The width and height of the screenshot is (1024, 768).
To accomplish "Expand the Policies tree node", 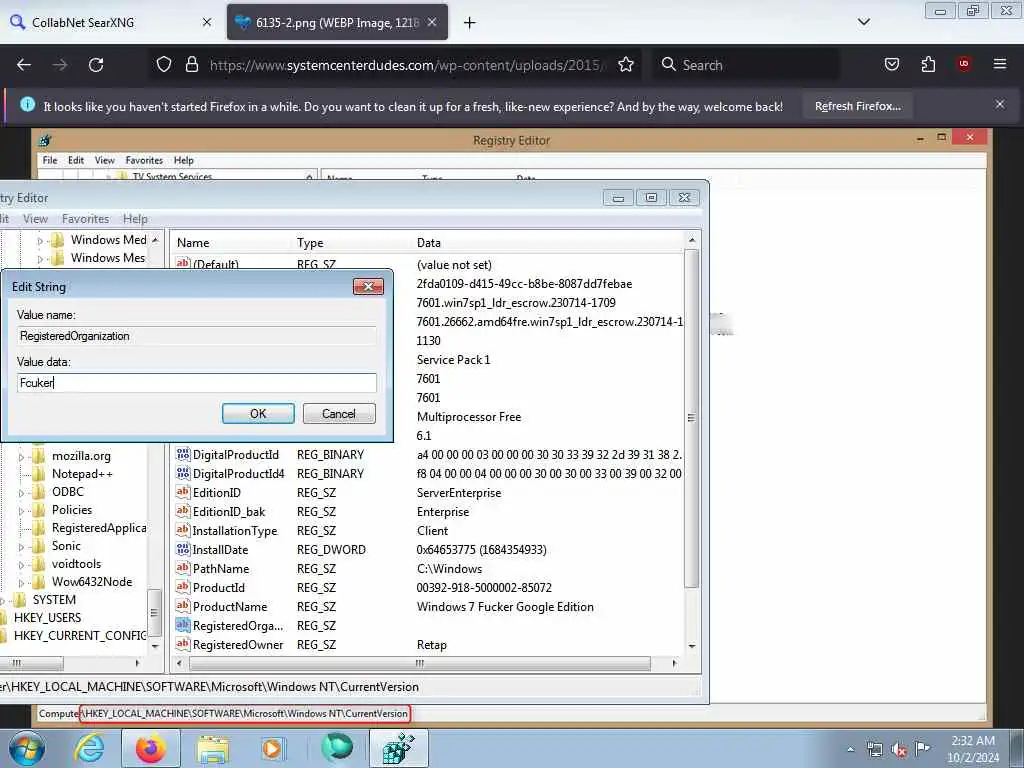I will click(x=22, y=511).
